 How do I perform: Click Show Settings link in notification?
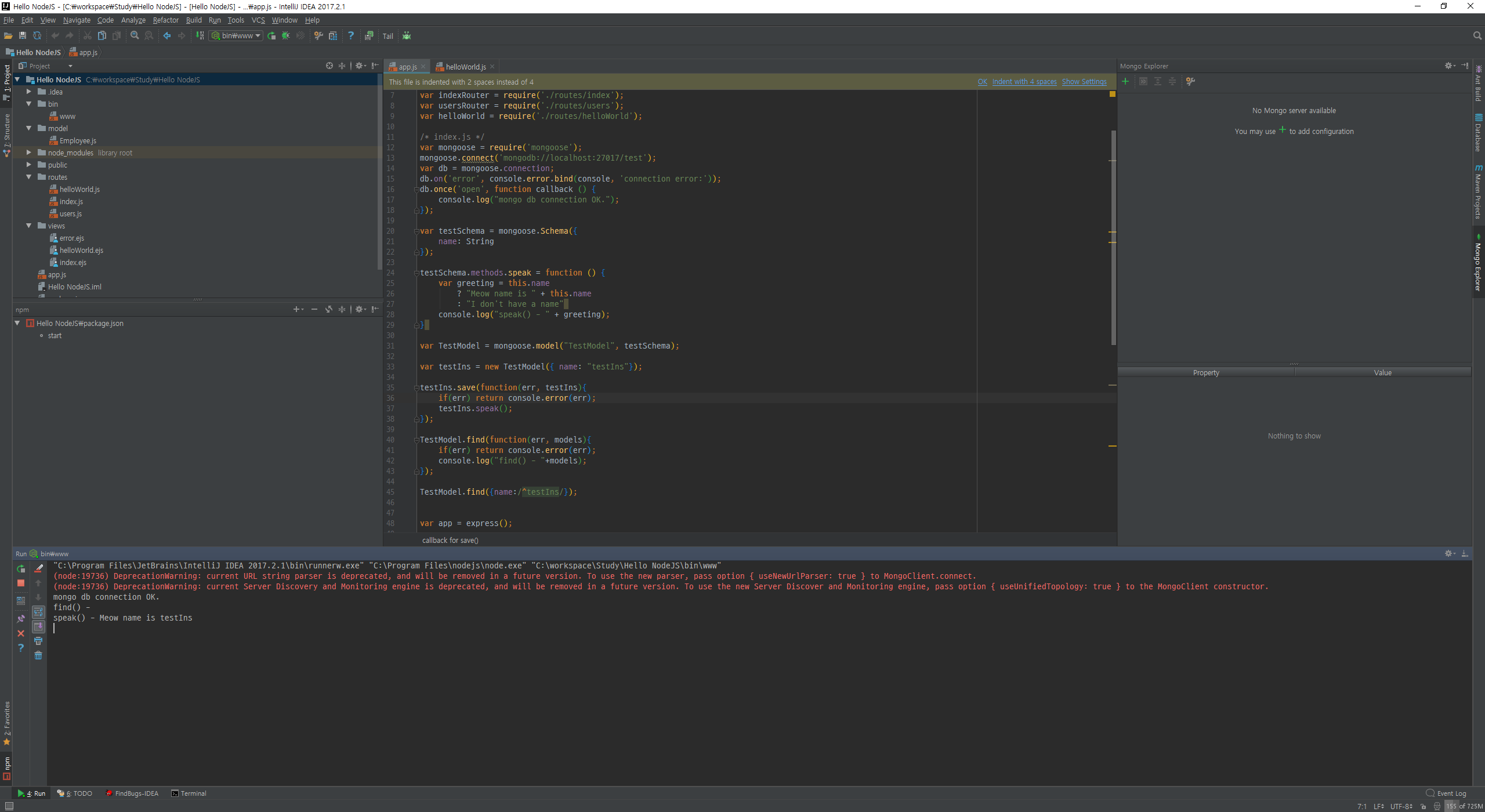click(1084, 82)
